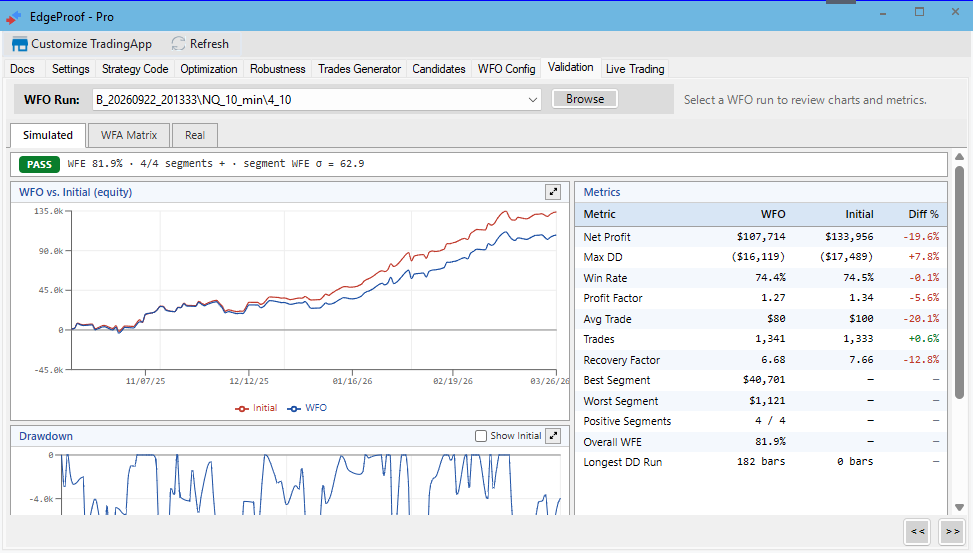973x553 pixels.
Task: Click the scrollbar down arrow
Action: pos(959,508)
